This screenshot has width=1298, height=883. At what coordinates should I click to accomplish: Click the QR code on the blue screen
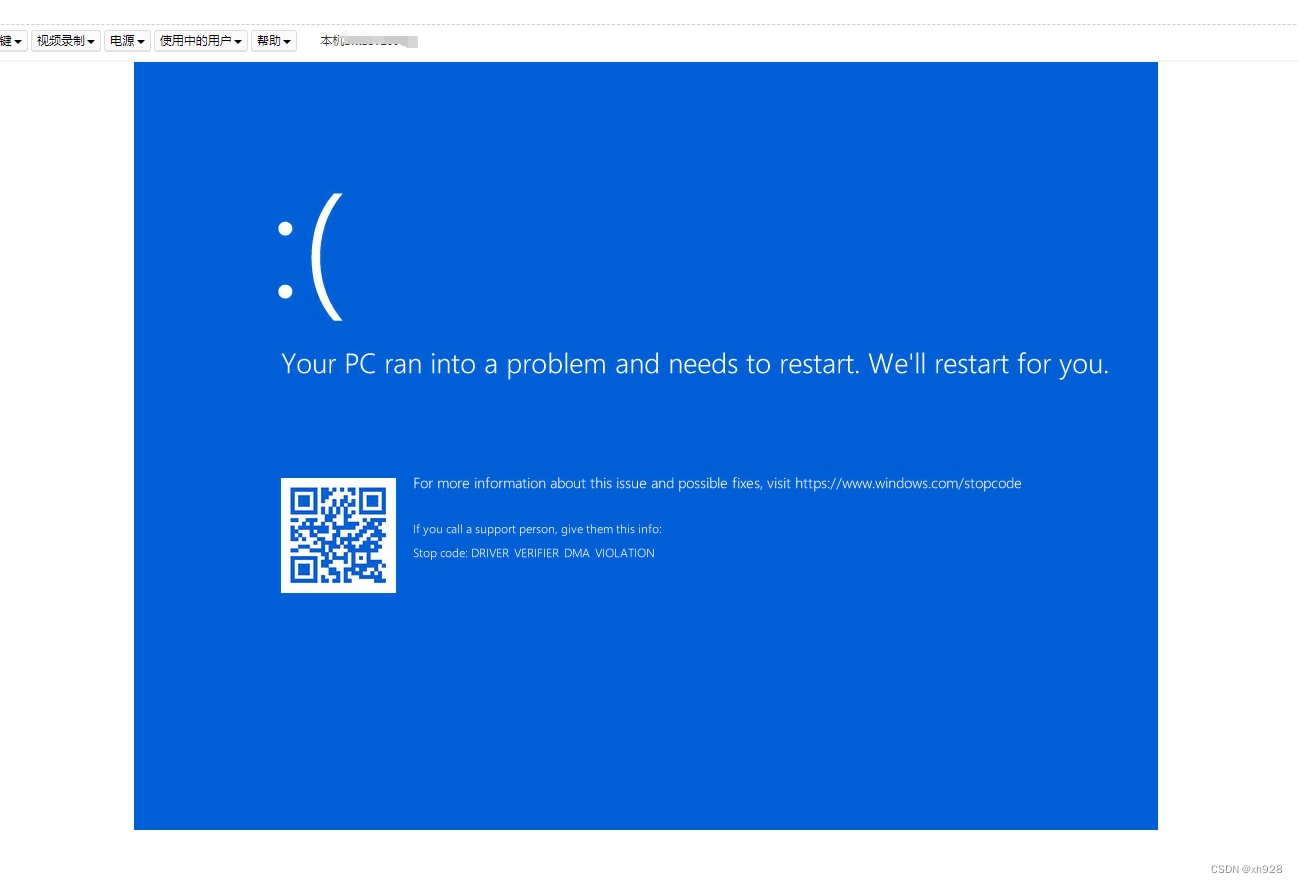pyautogui.click(x=338, y=535)
